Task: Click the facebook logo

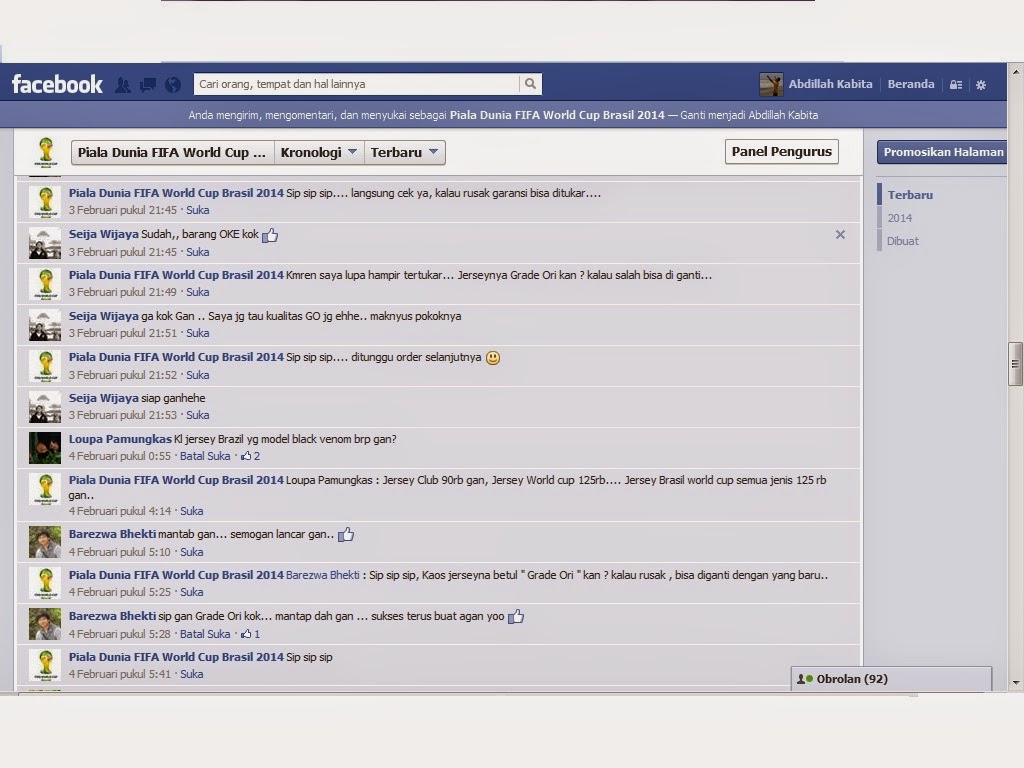Action: [x=57, y=84]
